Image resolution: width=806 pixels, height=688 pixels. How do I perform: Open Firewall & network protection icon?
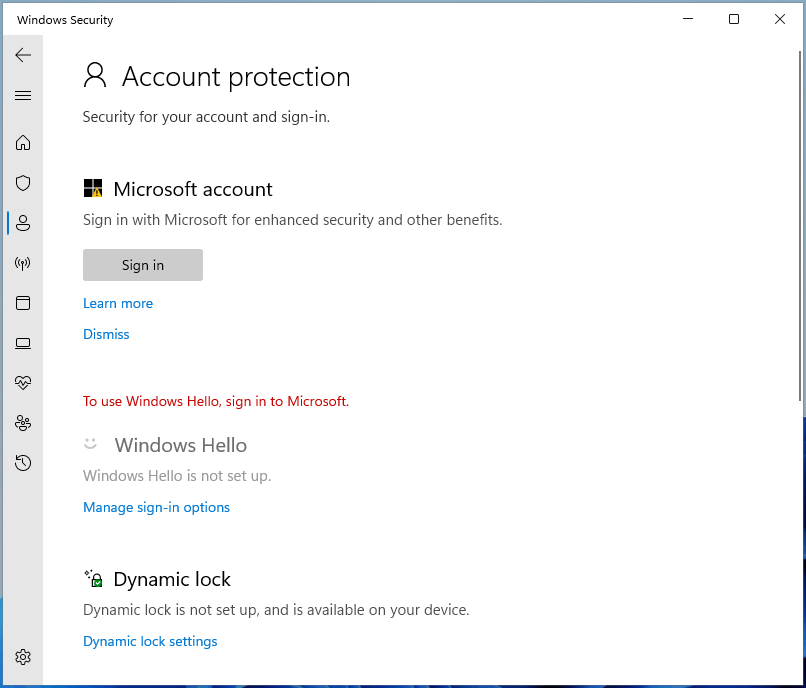(23, 263)
